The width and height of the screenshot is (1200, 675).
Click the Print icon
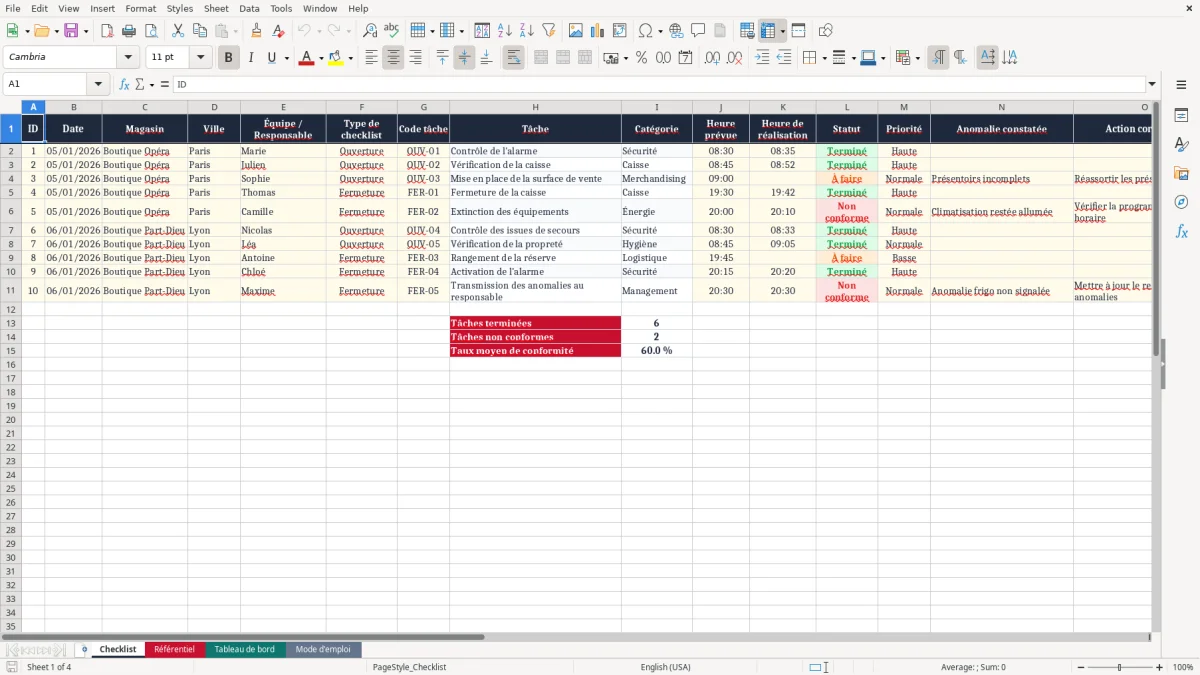(x=129, y=31)
